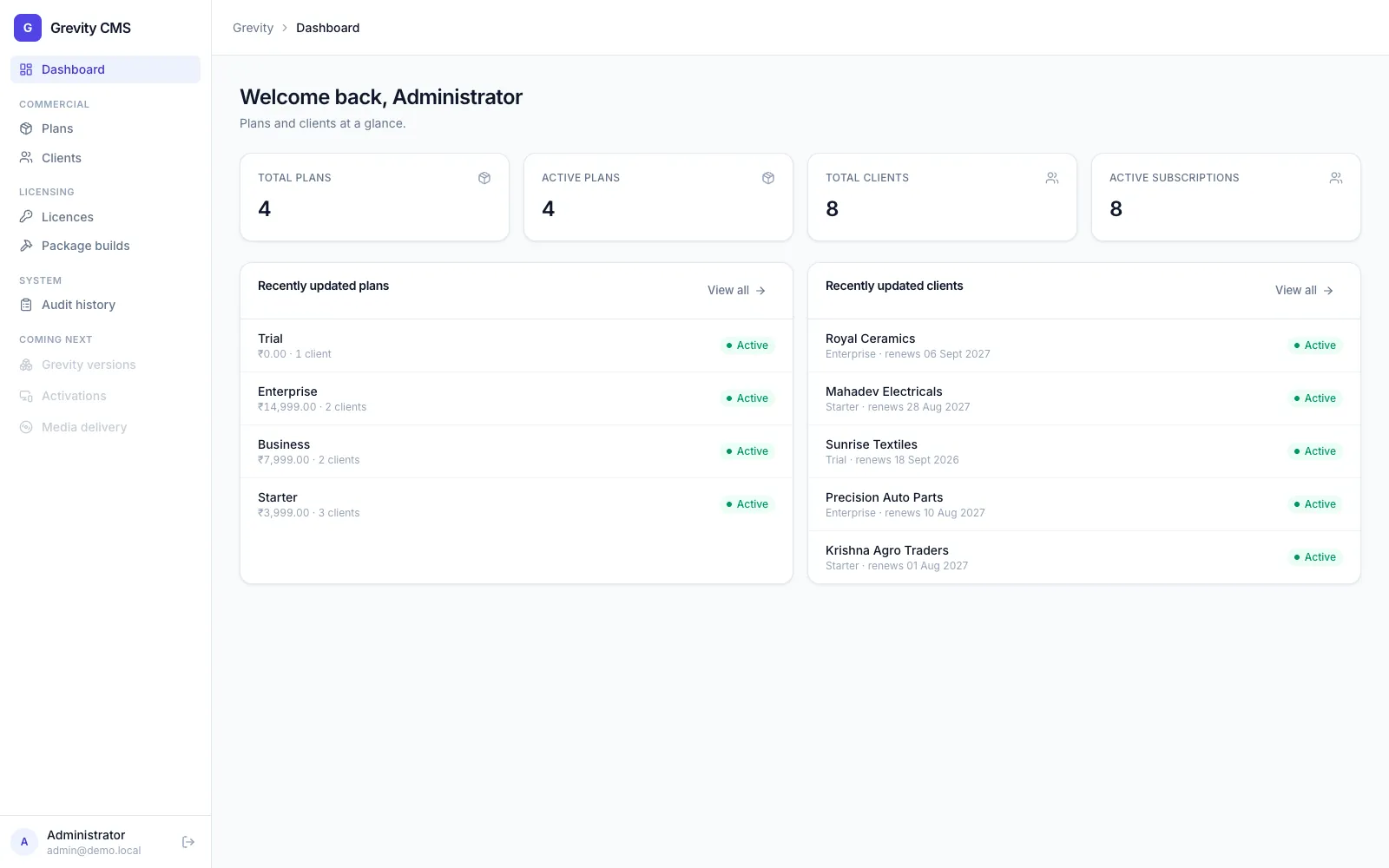
Task: Click the Active Plans value 4
Action: (549, 209)
